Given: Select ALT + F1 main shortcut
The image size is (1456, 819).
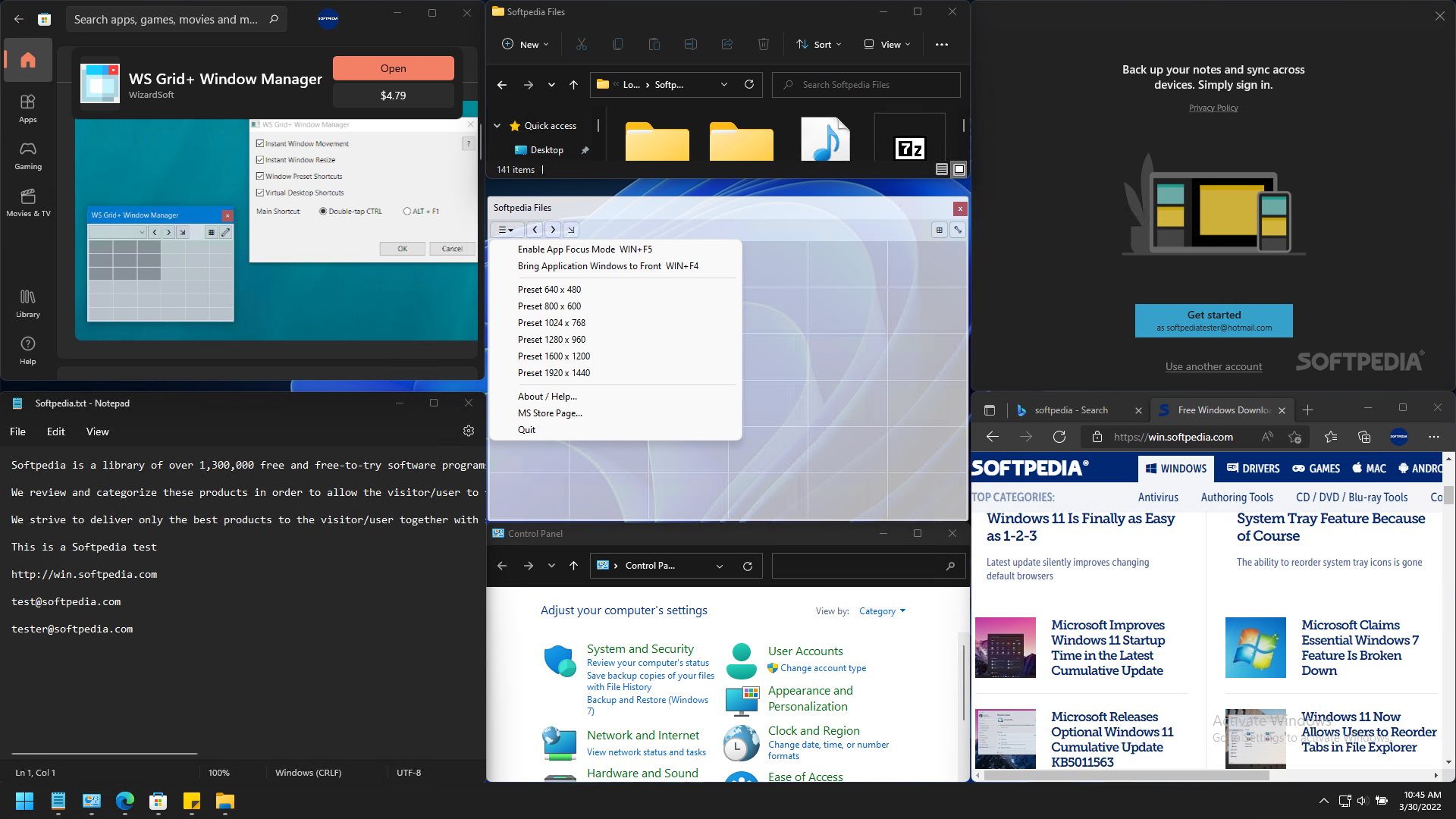Looking at the screenshot, I should tap(407, 212).
